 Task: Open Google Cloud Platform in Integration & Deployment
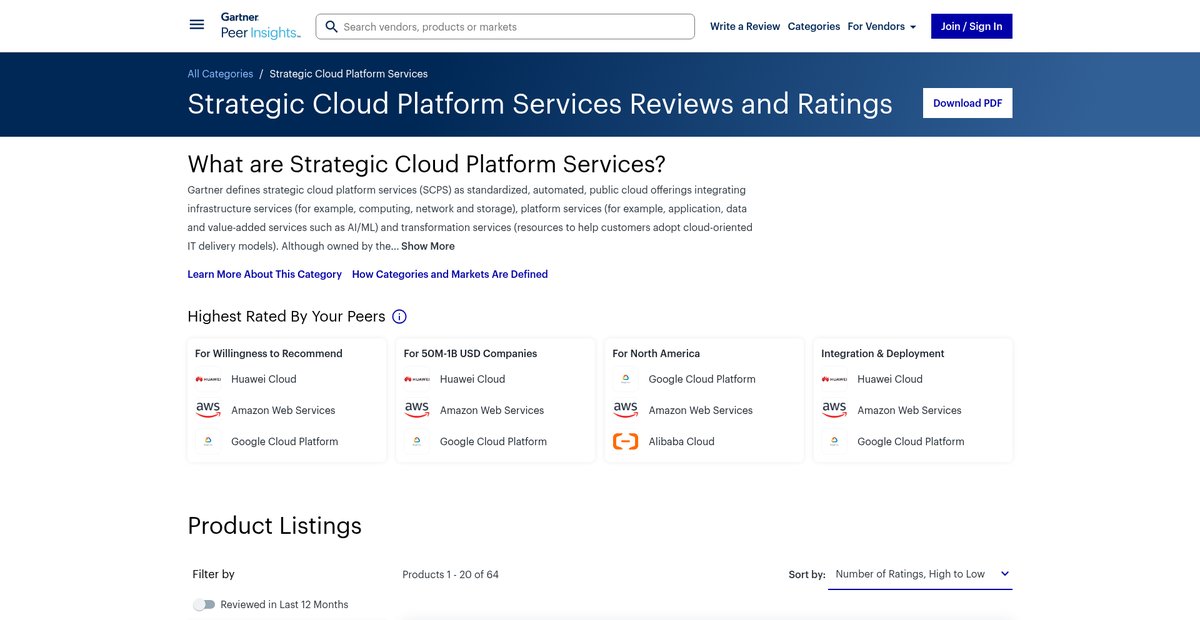911,441
